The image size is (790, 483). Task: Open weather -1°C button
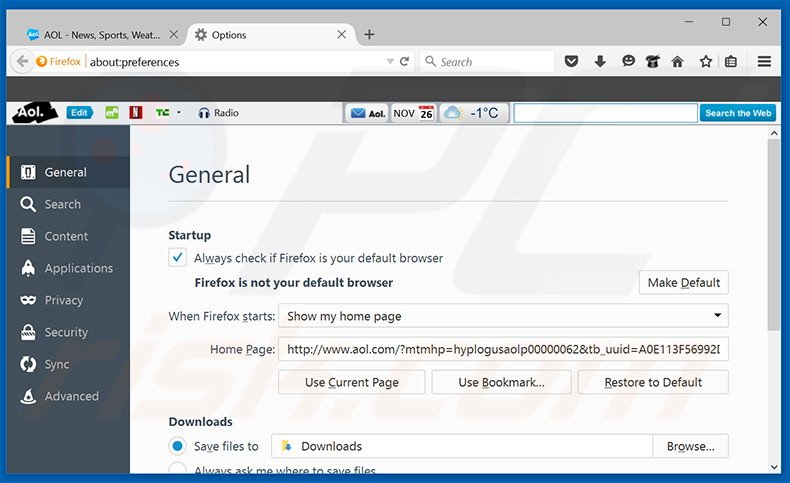[x=474, y=113]
